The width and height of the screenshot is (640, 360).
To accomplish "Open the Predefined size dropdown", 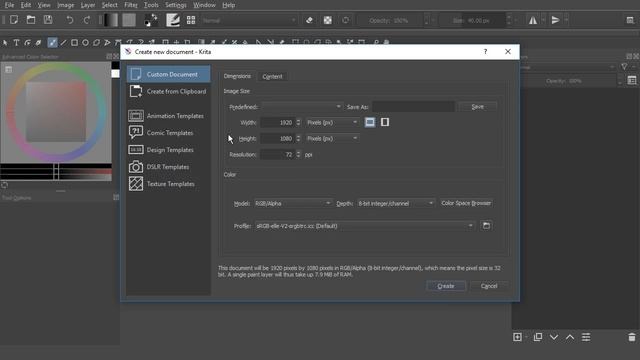I will (x=302, y=107).
